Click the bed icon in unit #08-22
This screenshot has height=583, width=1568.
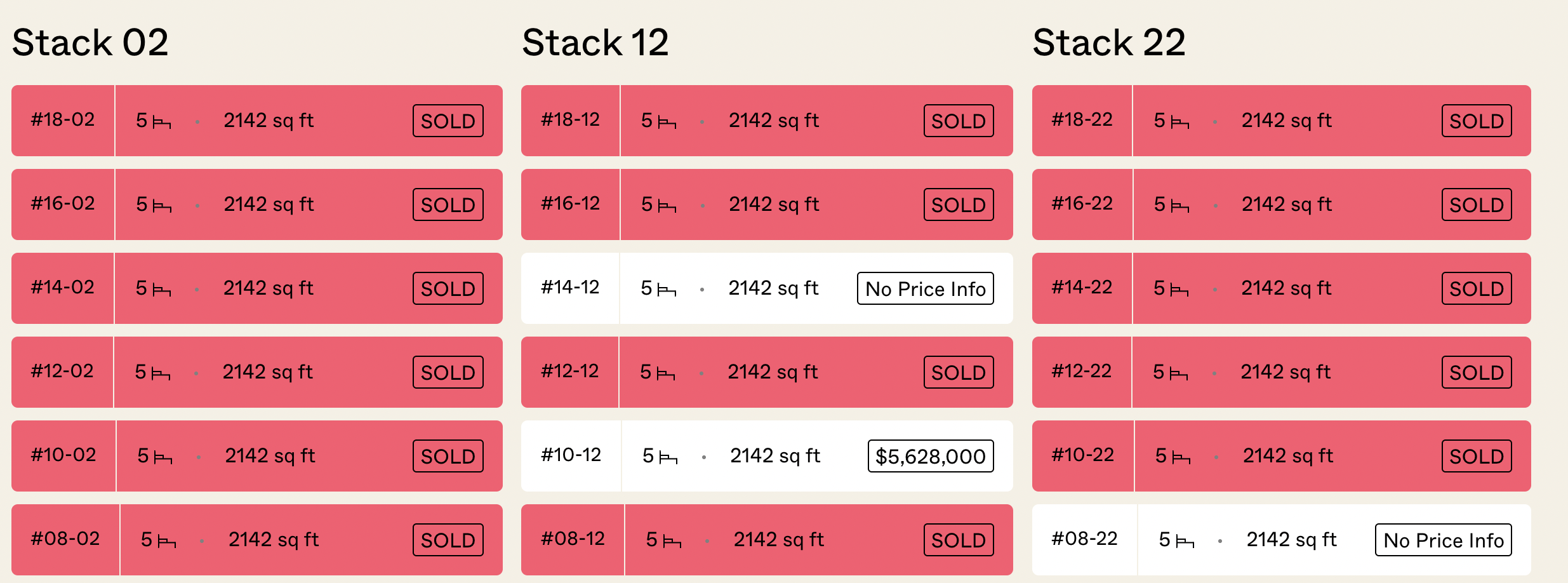point(1185,541)
